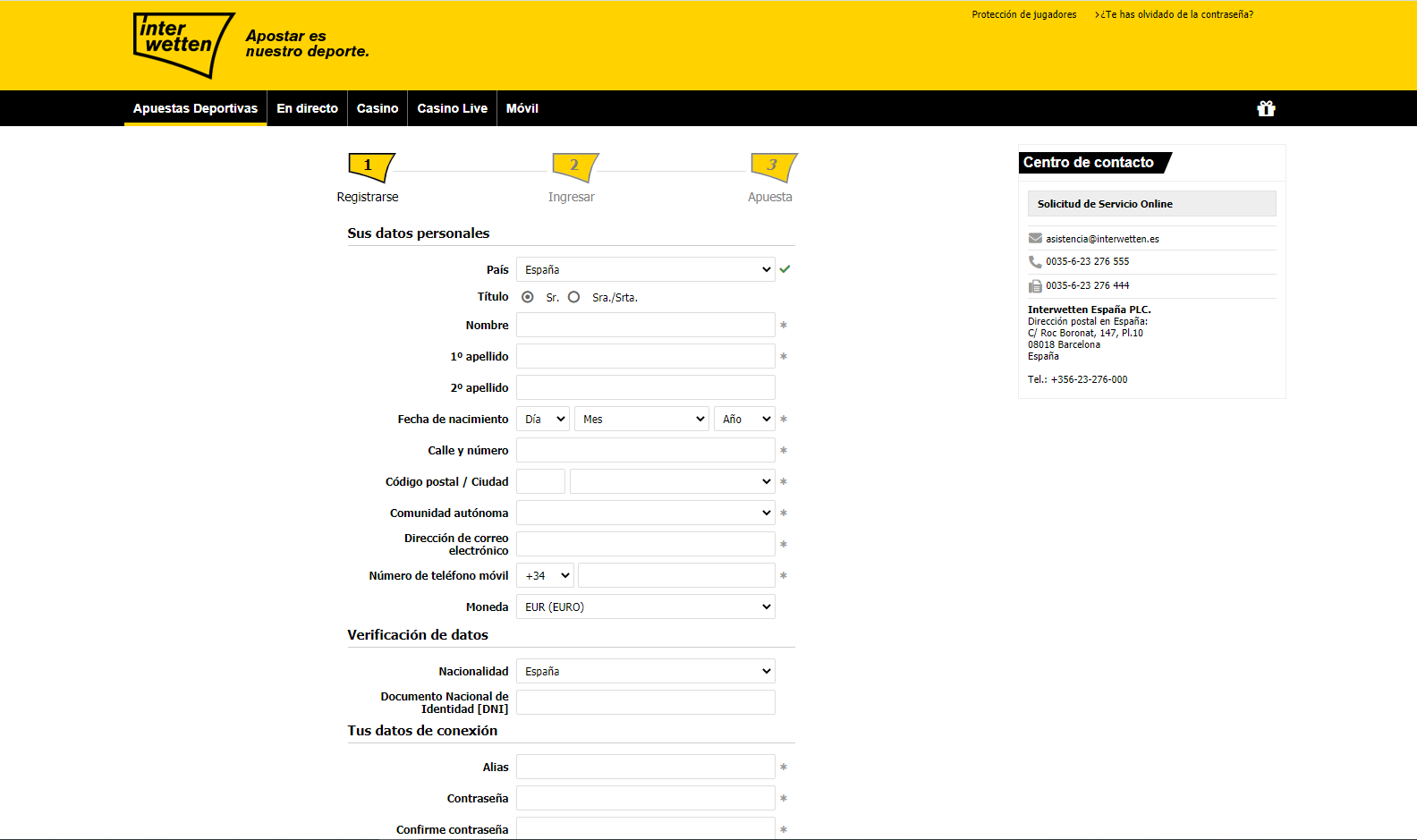Screen dimensions: 1417x840
Task: Focus the Calle y número field
Action: click(x=645, y=450)
